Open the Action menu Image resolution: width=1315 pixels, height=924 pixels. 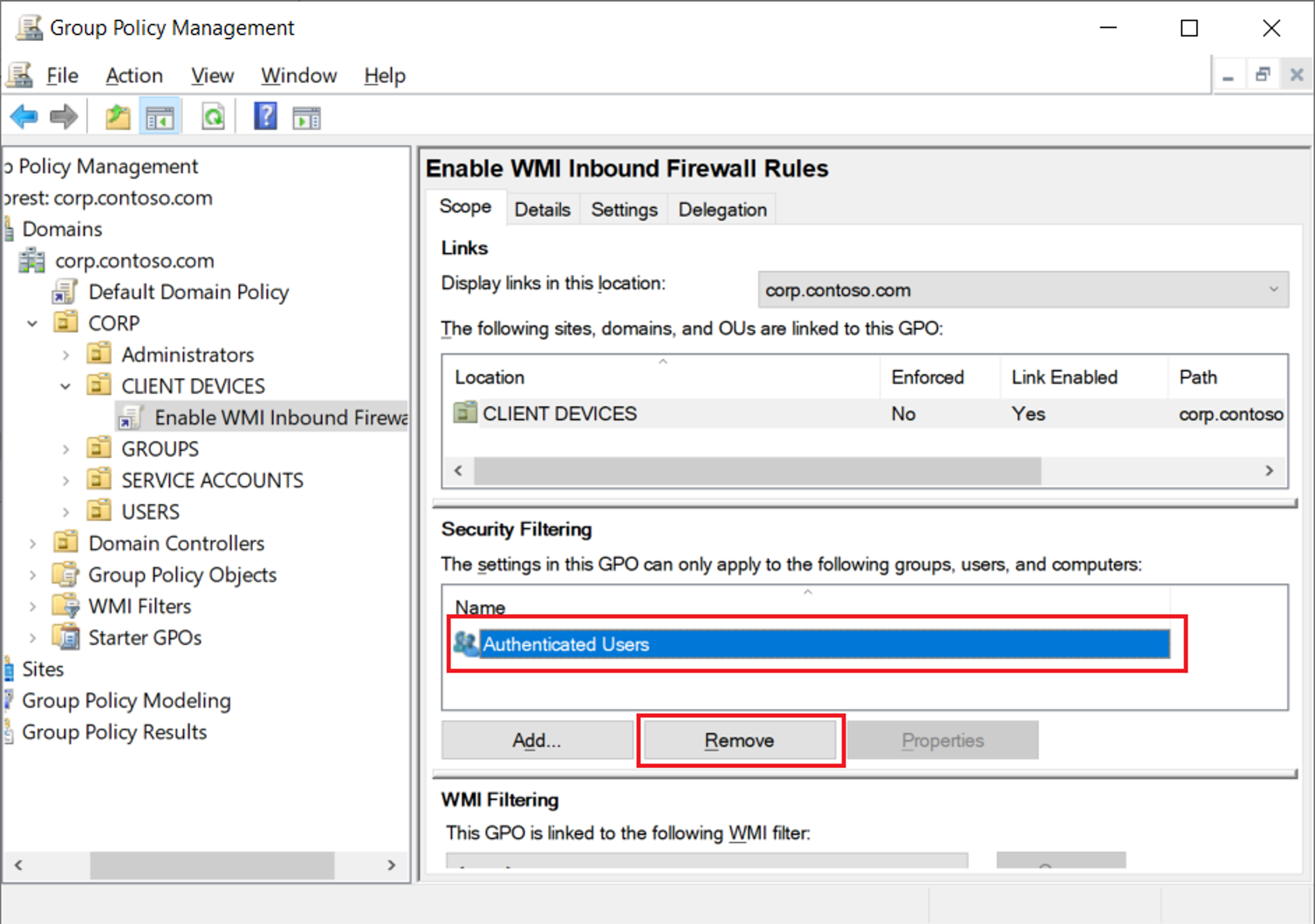click(135, 76)
